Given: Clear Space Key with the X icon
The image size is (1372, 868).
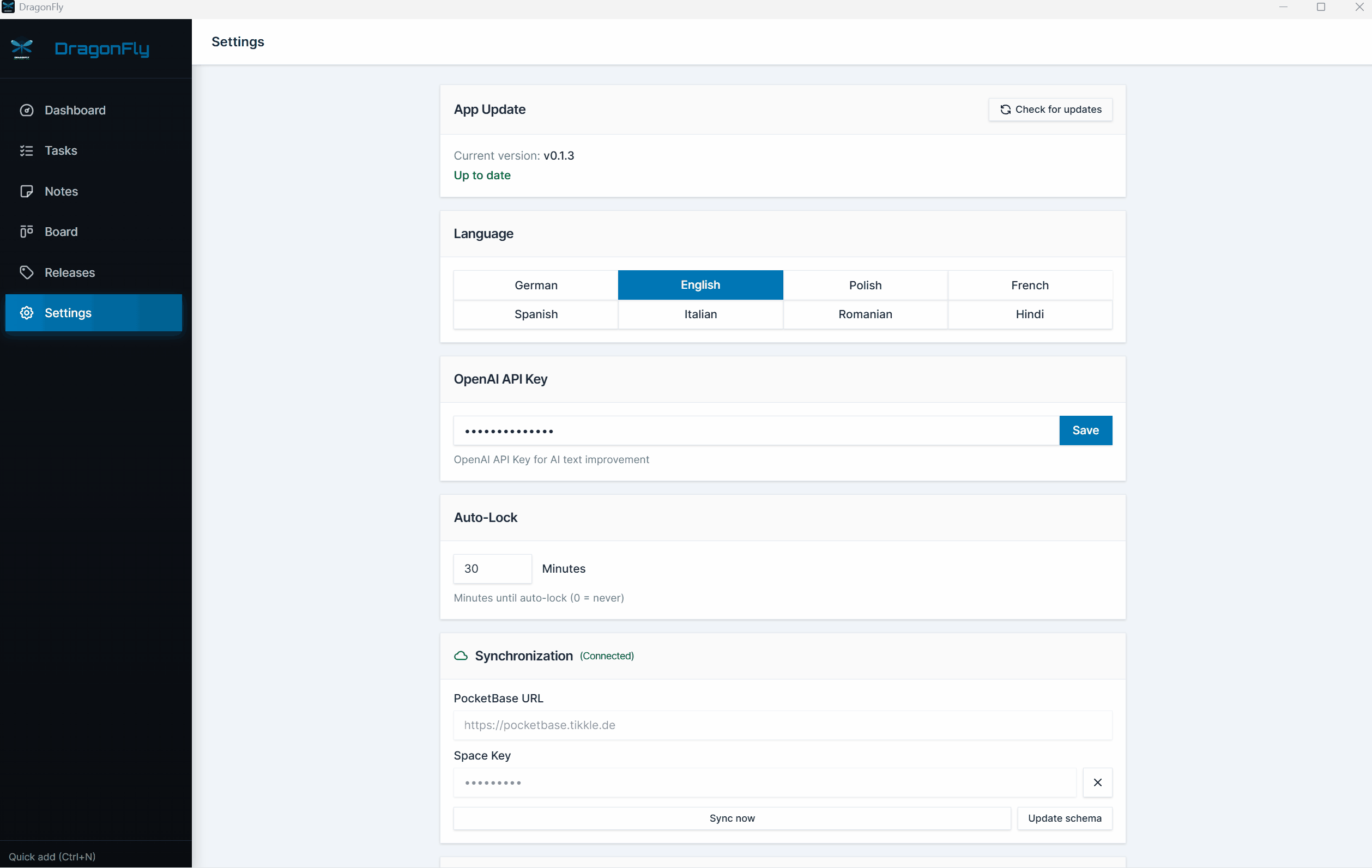Looking at the screenshot, I should click(1097, 782).
